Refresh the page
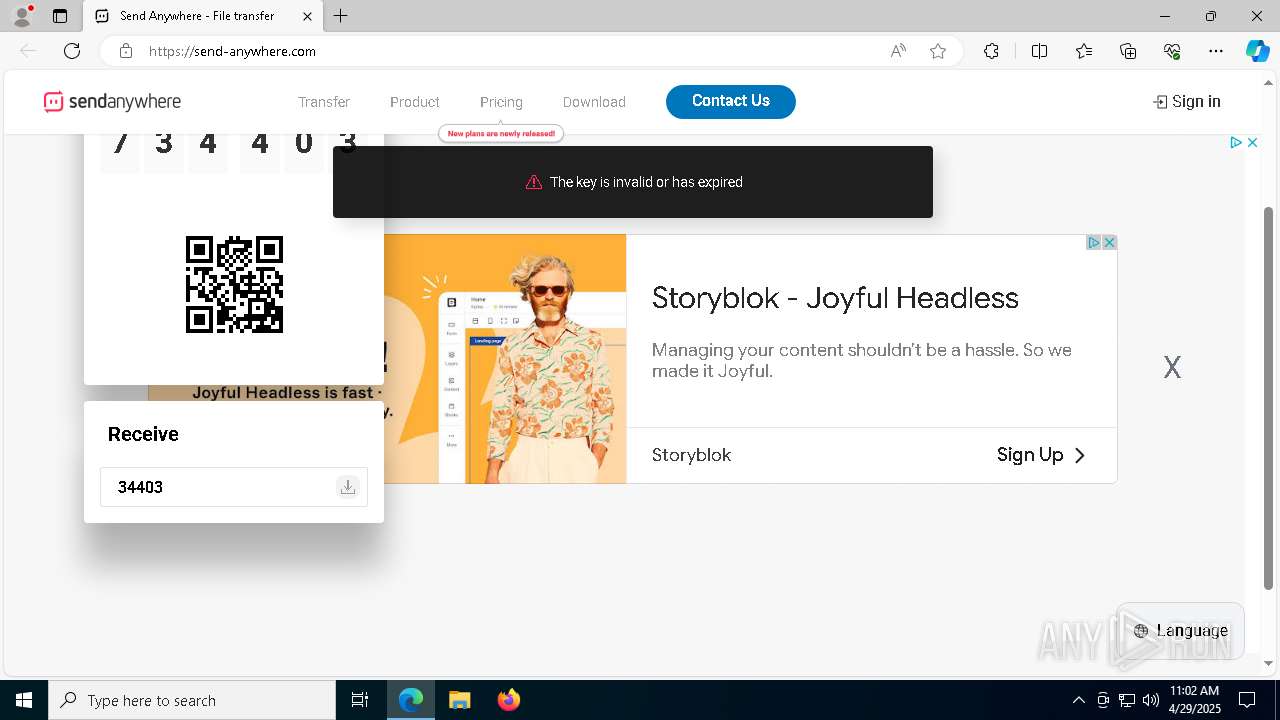1280x720 pixels. click(72, 51)
